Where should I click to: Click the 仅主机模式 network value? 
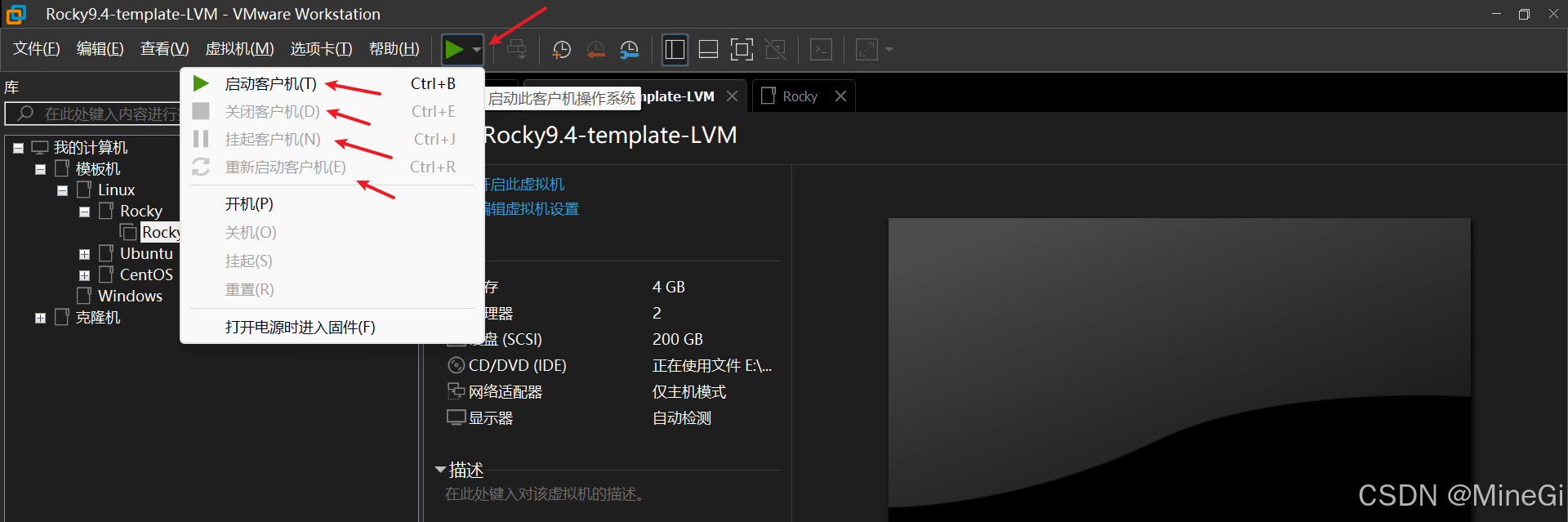[x=689, y=392]
